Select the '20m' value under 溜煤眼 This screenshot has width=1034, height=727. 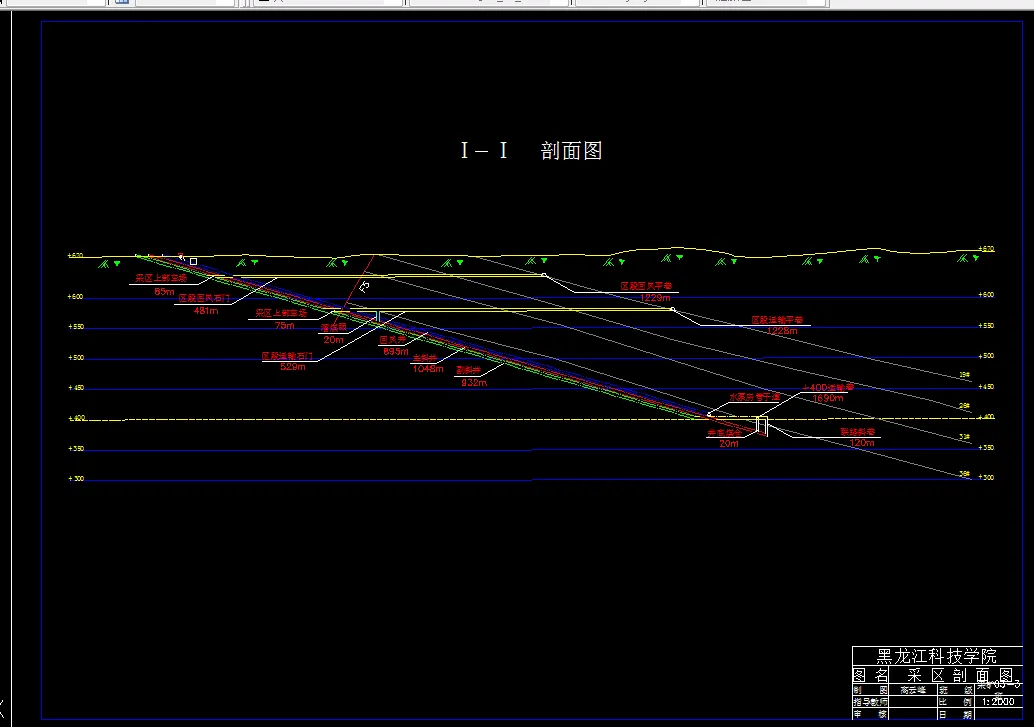333,340
